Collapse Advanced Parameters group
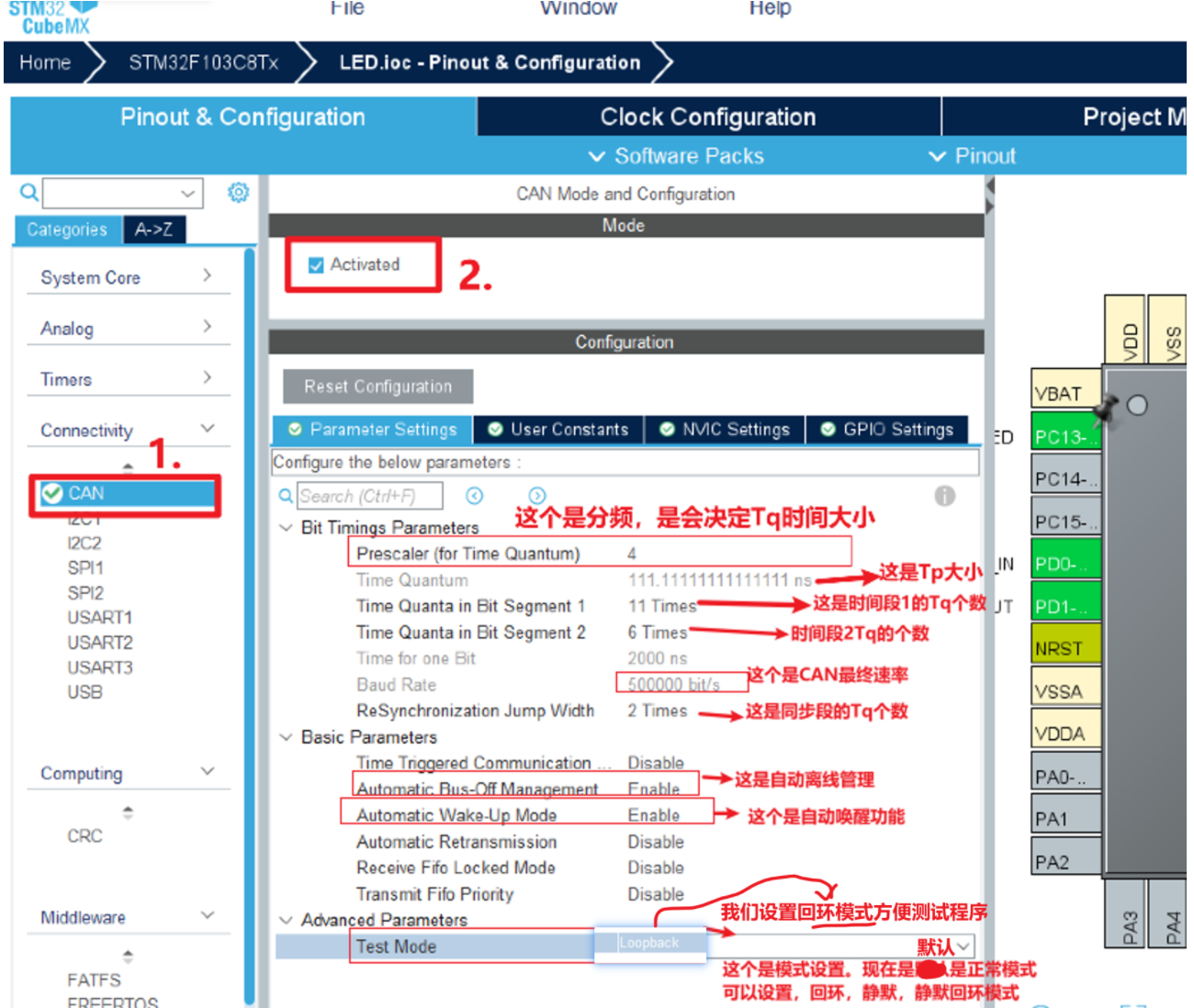This screenshot has height=1008, width=1194. click(x=286, y=920)
